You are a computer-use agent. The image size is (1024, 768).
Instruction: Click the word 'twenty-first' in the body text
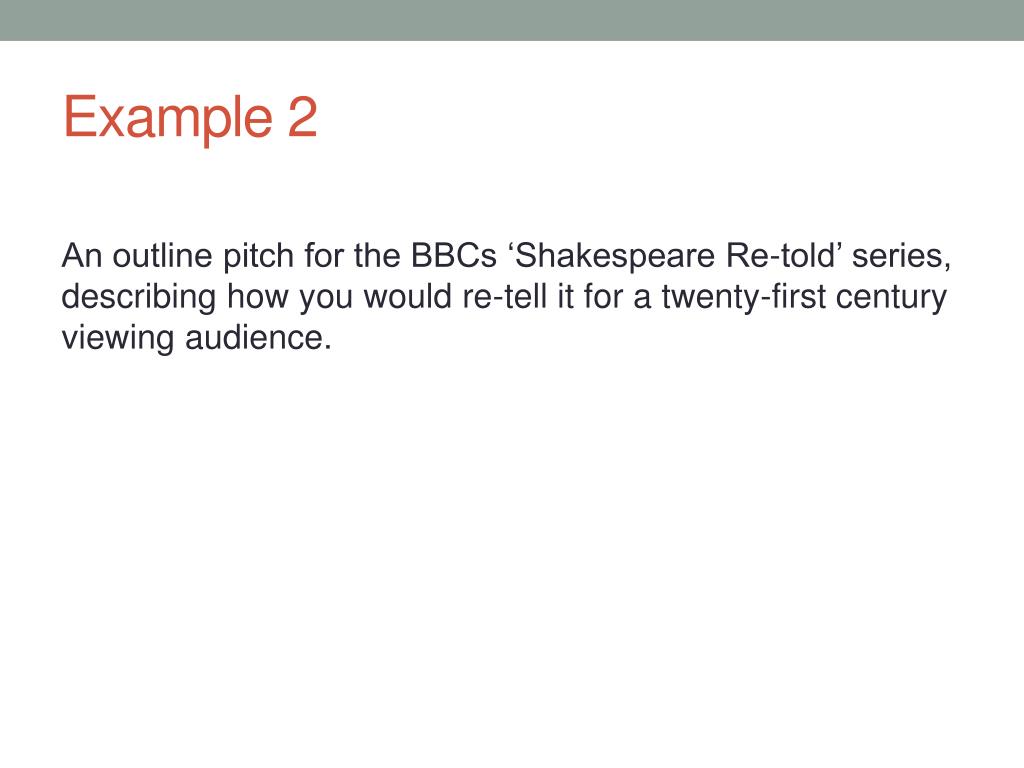(x=743, y=298)
